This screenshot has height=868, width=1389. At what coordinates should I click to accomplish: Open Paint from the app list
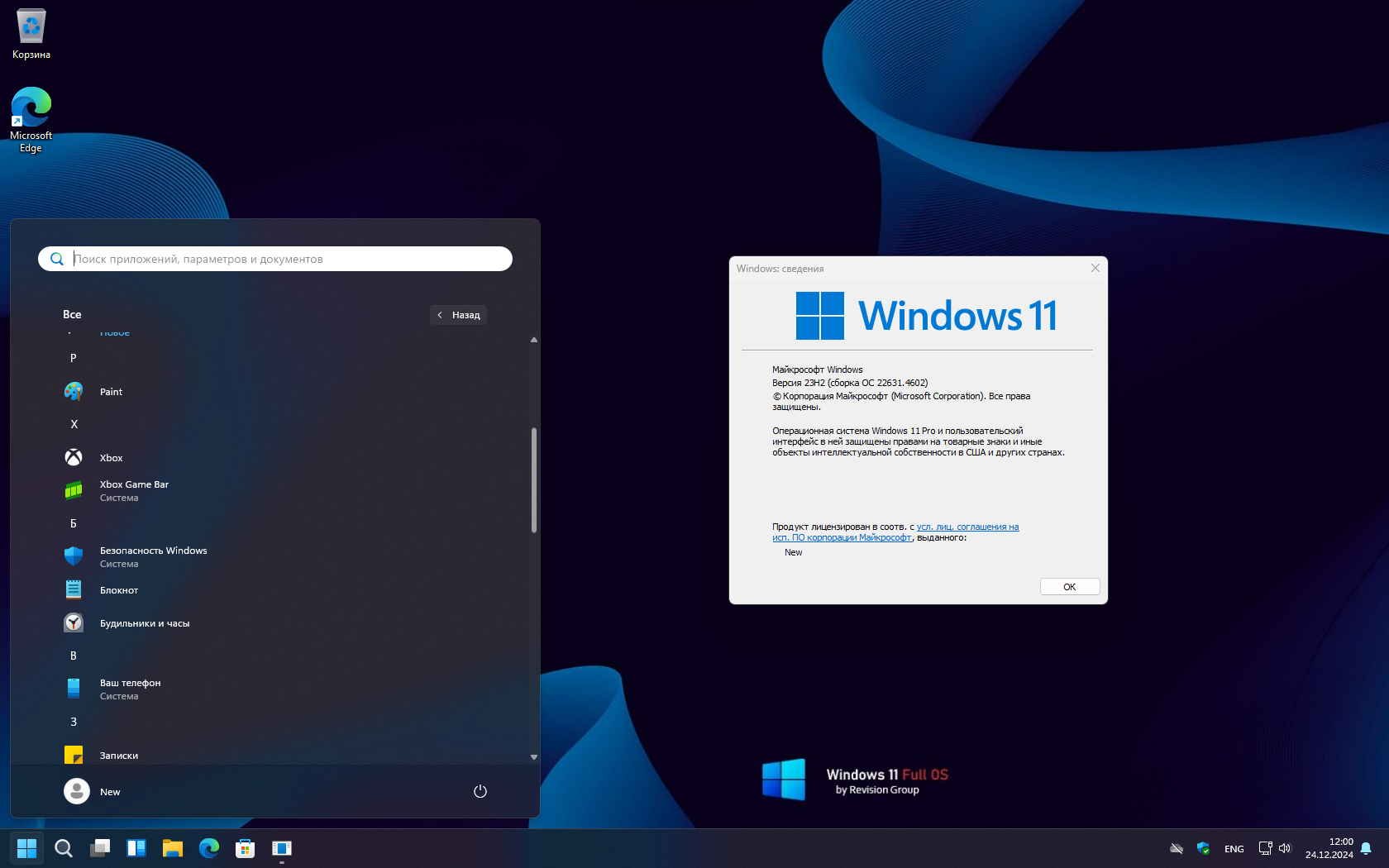111,392
